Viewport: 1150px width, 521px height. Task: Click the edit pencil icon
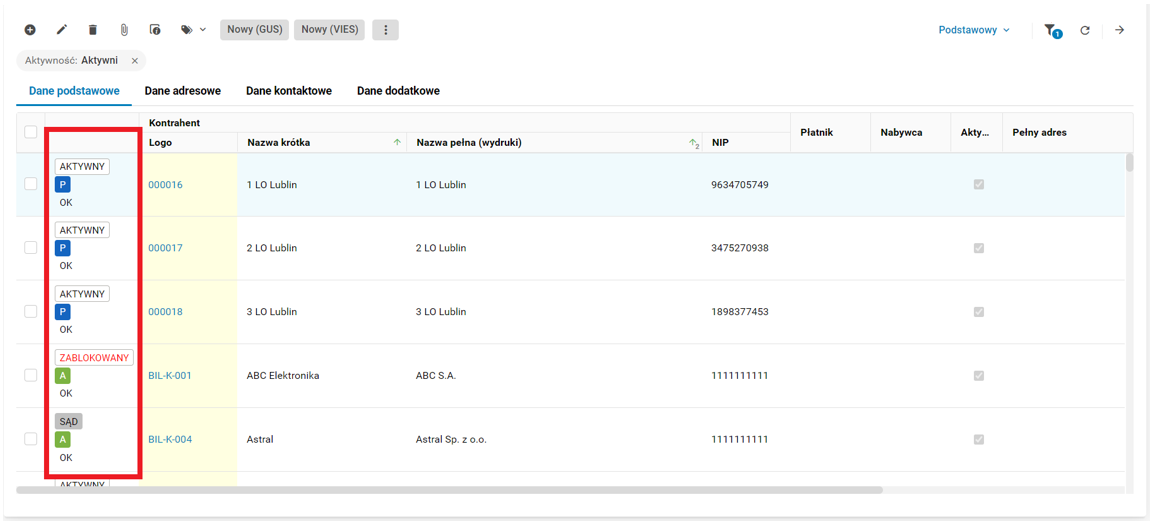click(62, 30)
